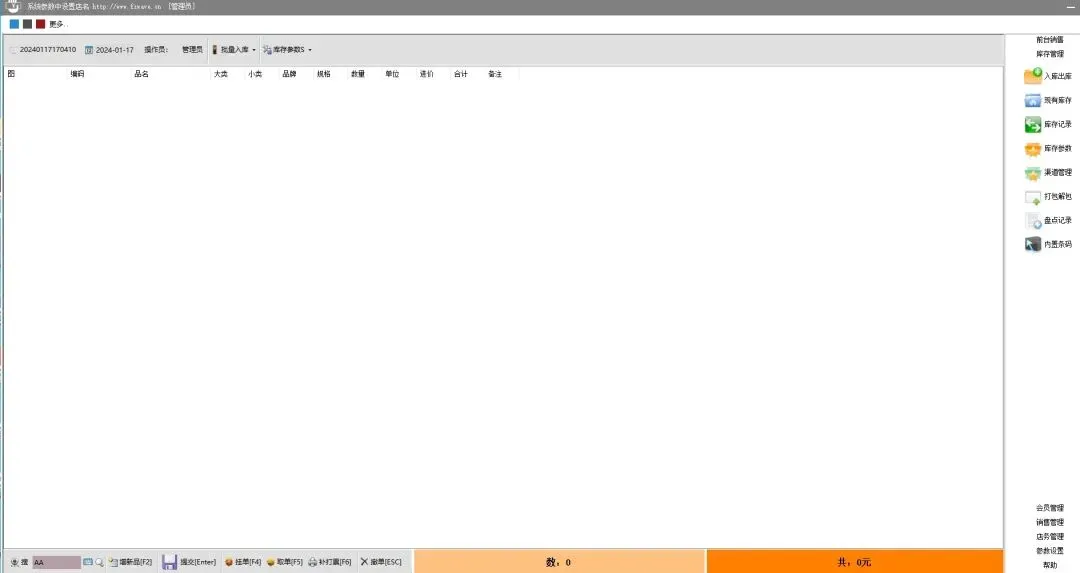Open 库存记录 stock records
This screenshot has width=1080, height=573.
(x=1048, y=125)
